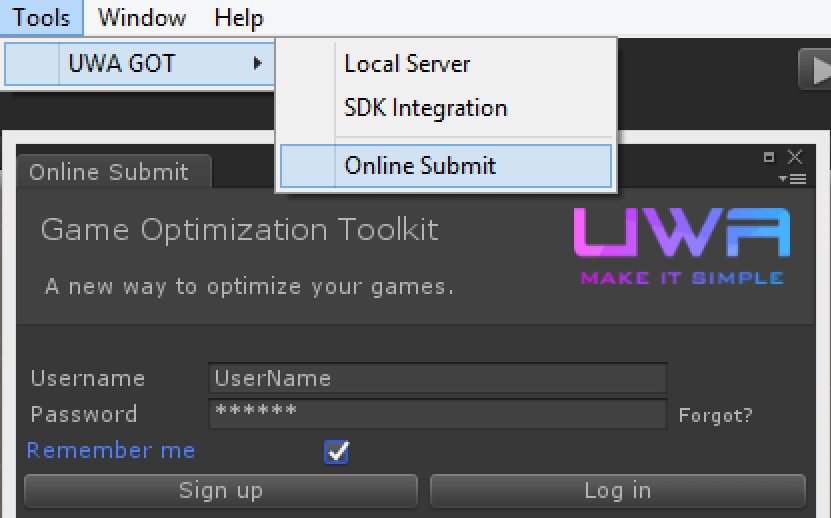Viewport: 831px width, 518px height.
Task: Toggle the Remember me checkbox
Action: coord(337,452)
